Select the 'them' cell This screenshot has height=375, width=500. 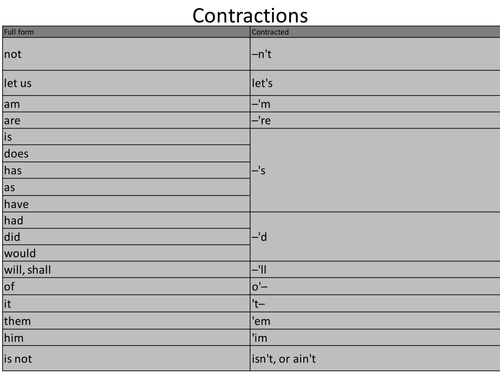click(x=126, y=321)
